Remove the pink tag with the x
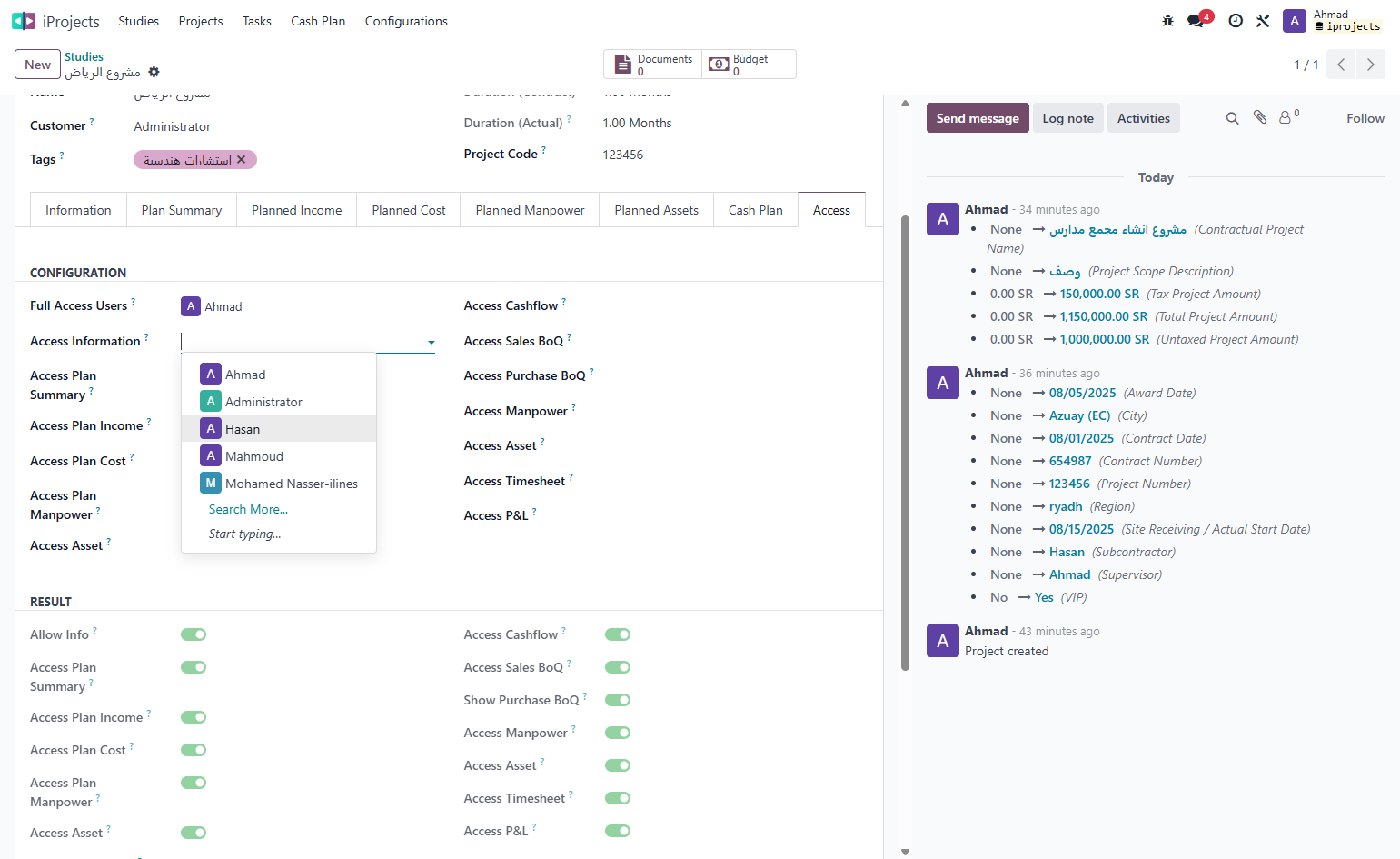Screen dimensions: 1400x859 click(x=242, y=160)
